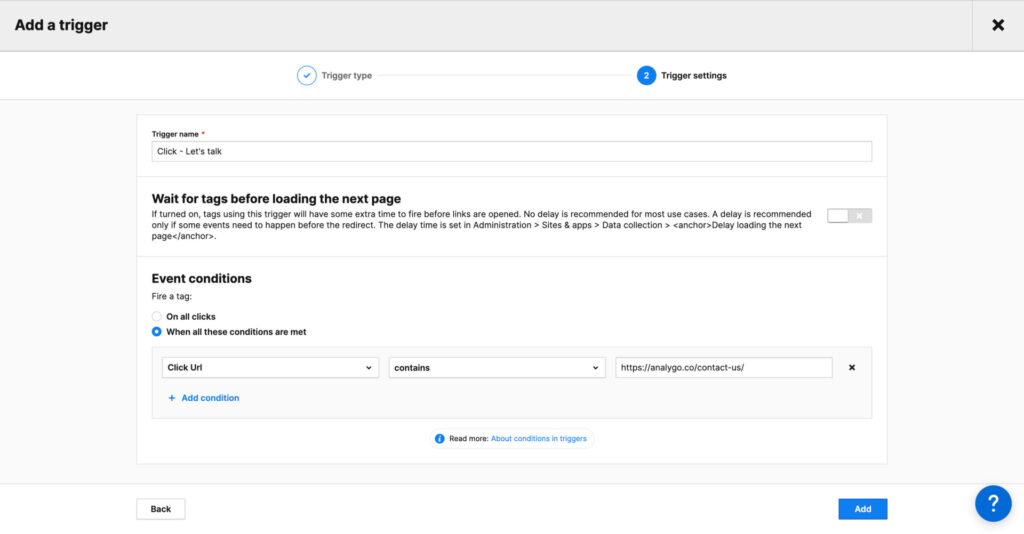Focus the Trigger name text field
This screenshot has width=1024, height=534.
pos(511,151)
